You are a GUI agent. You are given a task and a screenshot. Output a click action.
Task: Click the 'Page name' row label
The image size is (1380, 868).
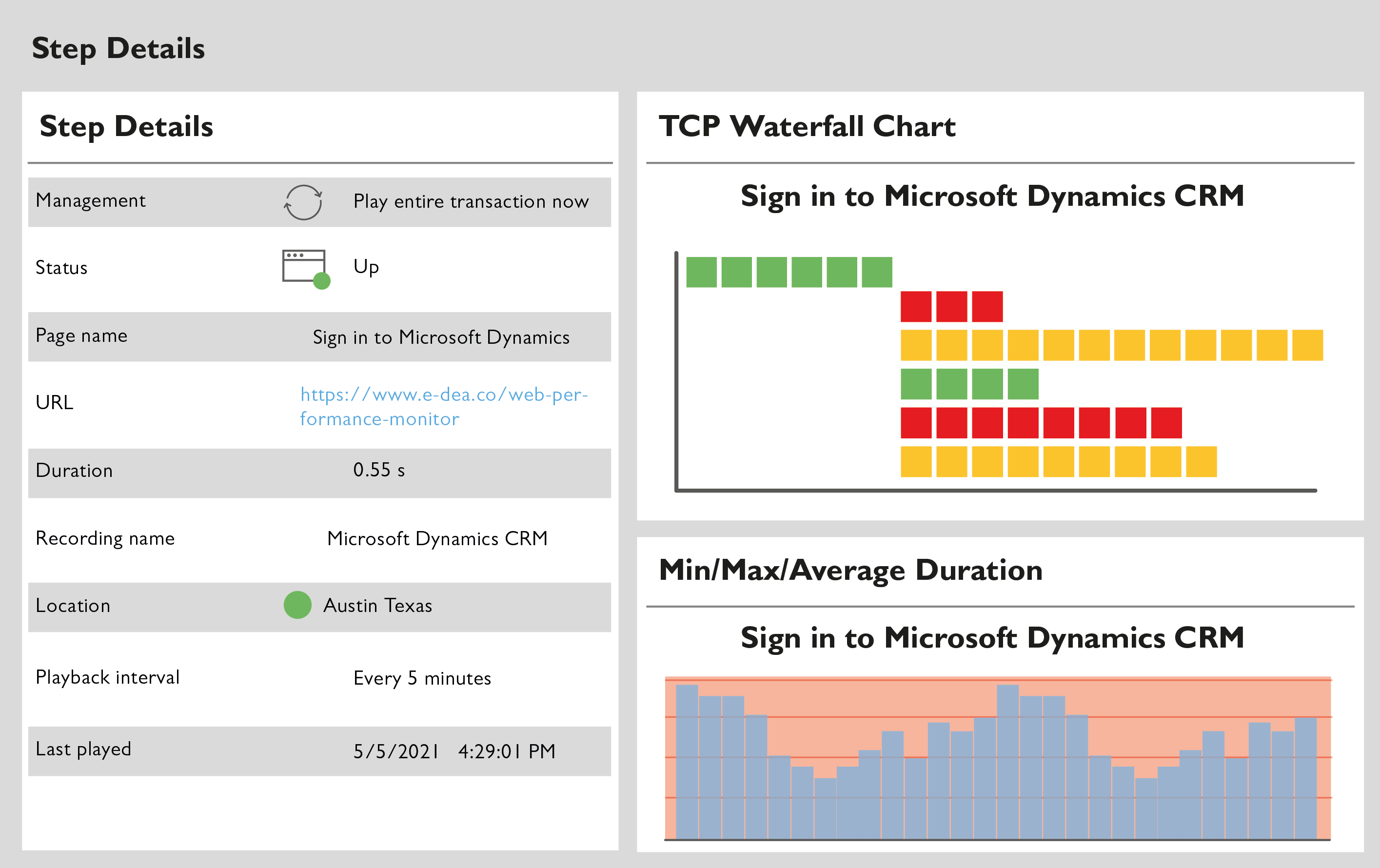pos(81,336)
